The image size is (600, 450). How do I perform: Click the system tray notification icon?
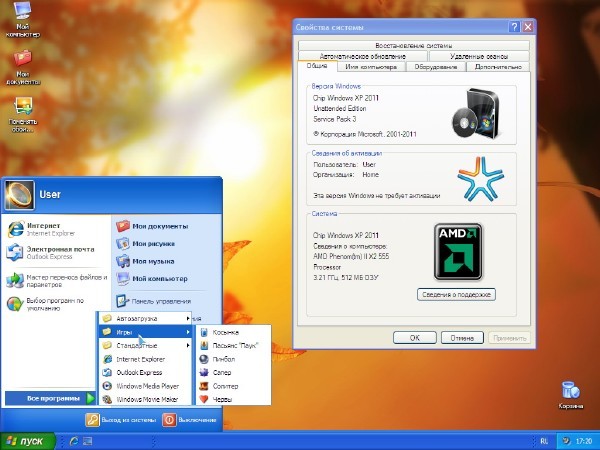click(x=567, y=441)
